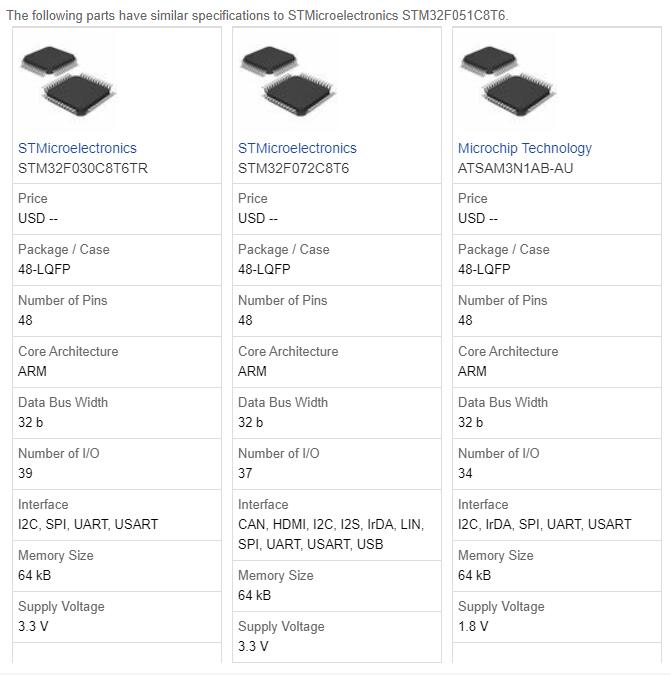Click the STM32F030C8T6TR chip image
The image size is (671, 675).
pos(66,82)
